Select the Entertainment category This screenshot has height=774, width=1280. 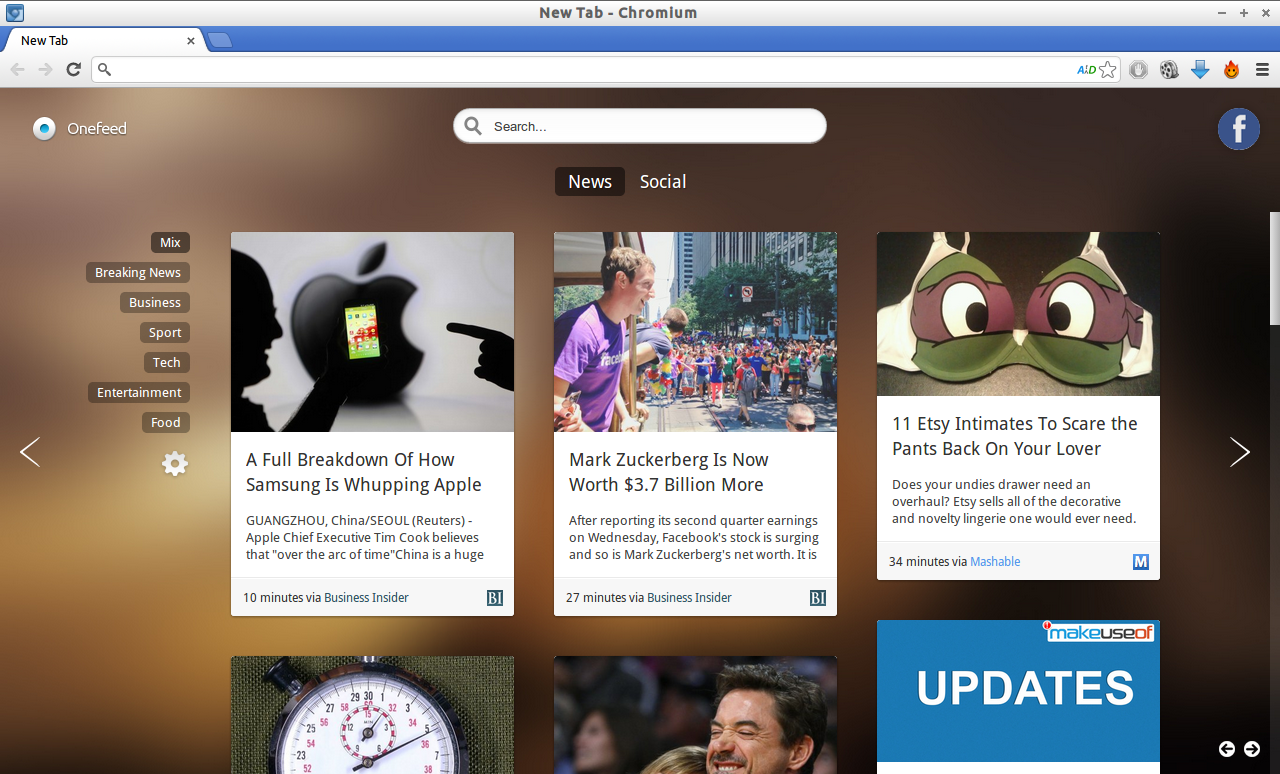point(139,393)
